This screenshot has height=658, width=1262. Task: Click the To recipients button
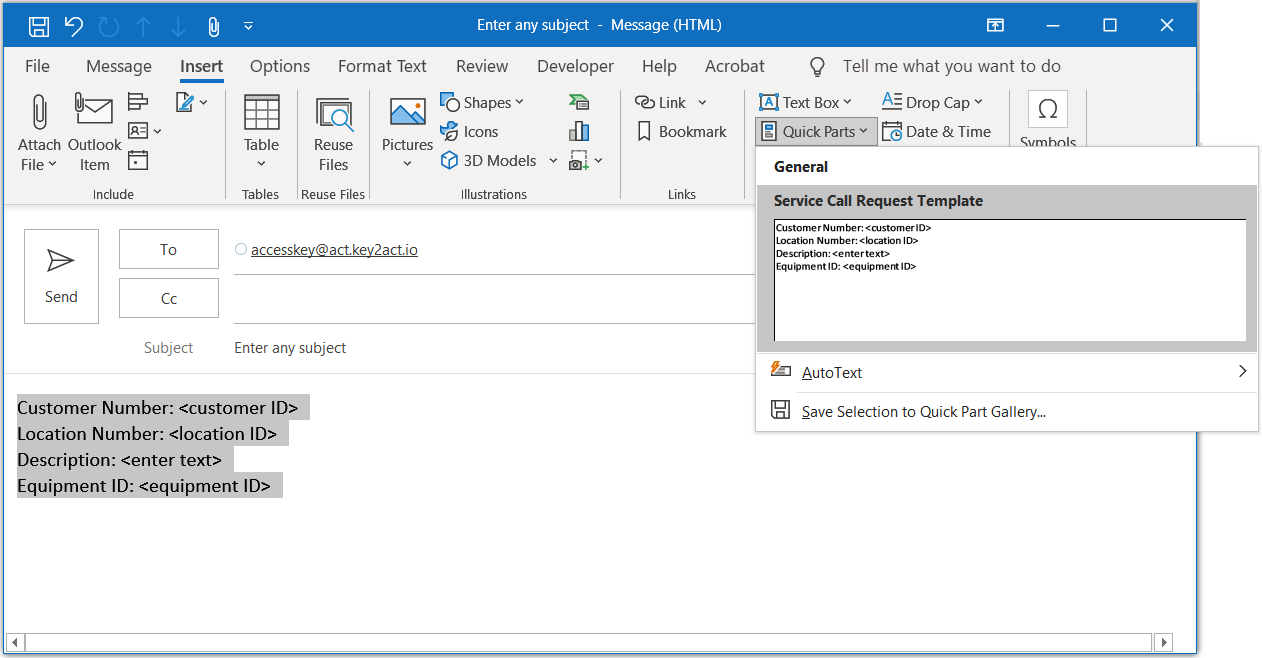(169, 249)
